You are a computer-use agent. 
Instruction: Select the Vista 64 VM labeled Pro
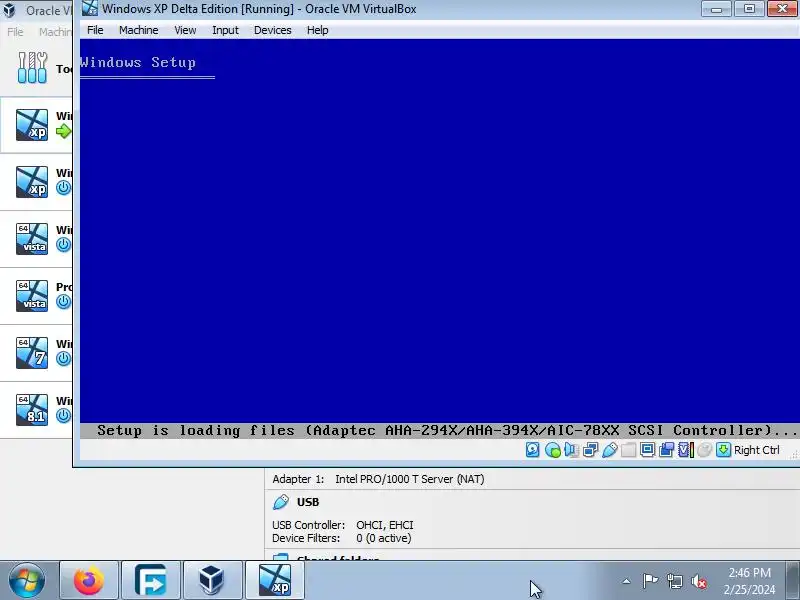coord(32,296)
